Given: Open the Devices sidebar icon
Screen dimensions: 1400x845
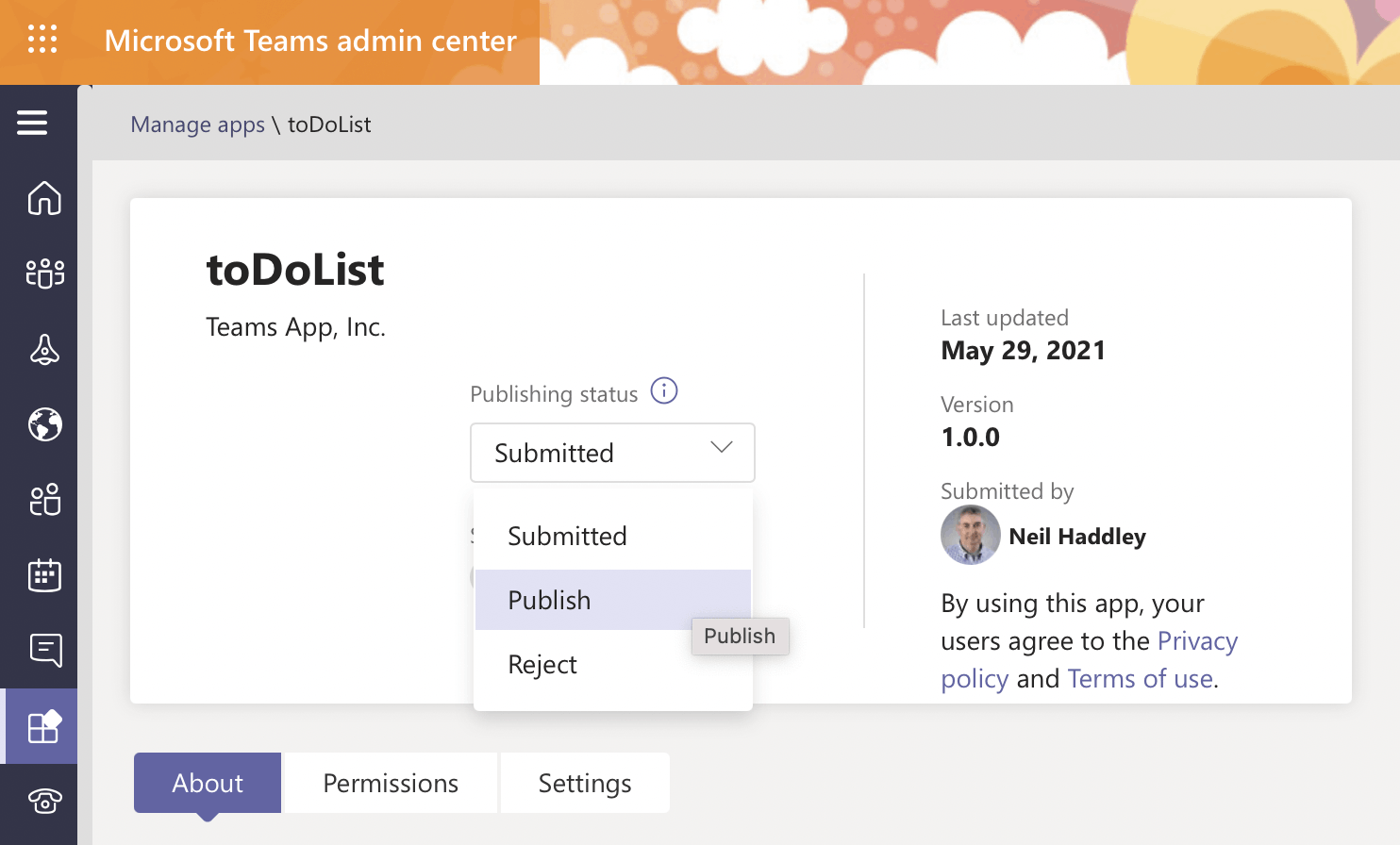Looking at the screenshot, I should coord(44,350).
